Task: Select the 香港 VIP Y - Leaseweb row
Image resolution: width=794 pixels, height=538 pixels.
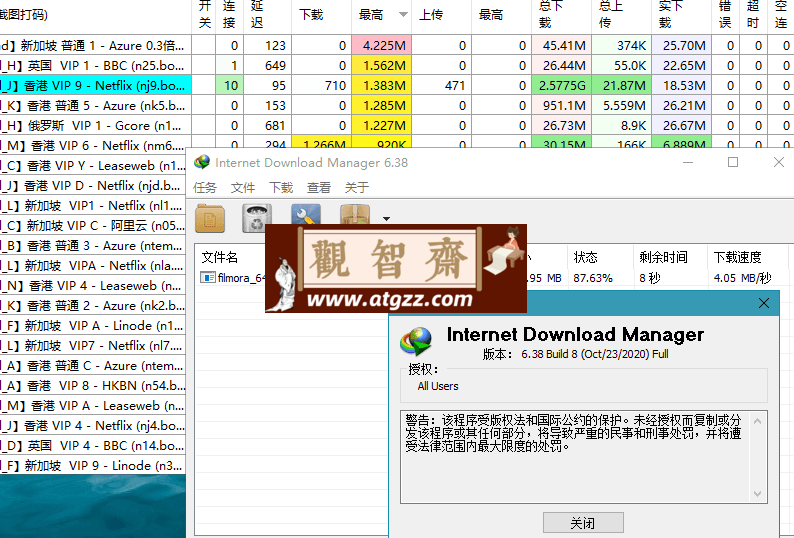Action: pos(93,165)
